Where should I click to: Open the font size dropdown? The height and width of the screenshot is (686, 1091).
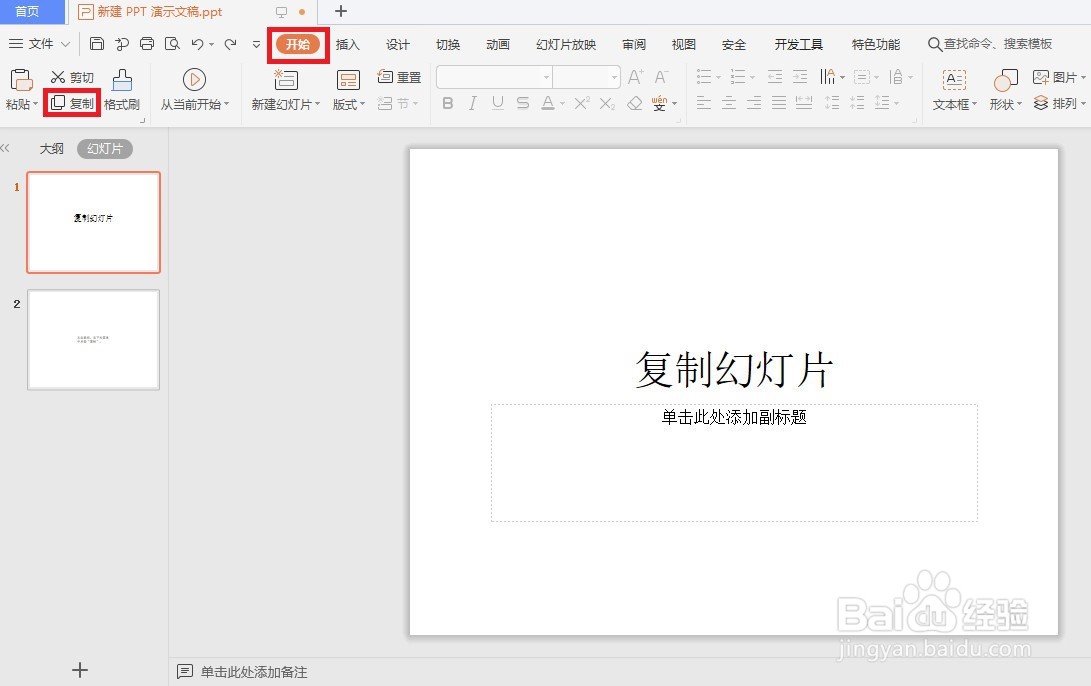614,77
